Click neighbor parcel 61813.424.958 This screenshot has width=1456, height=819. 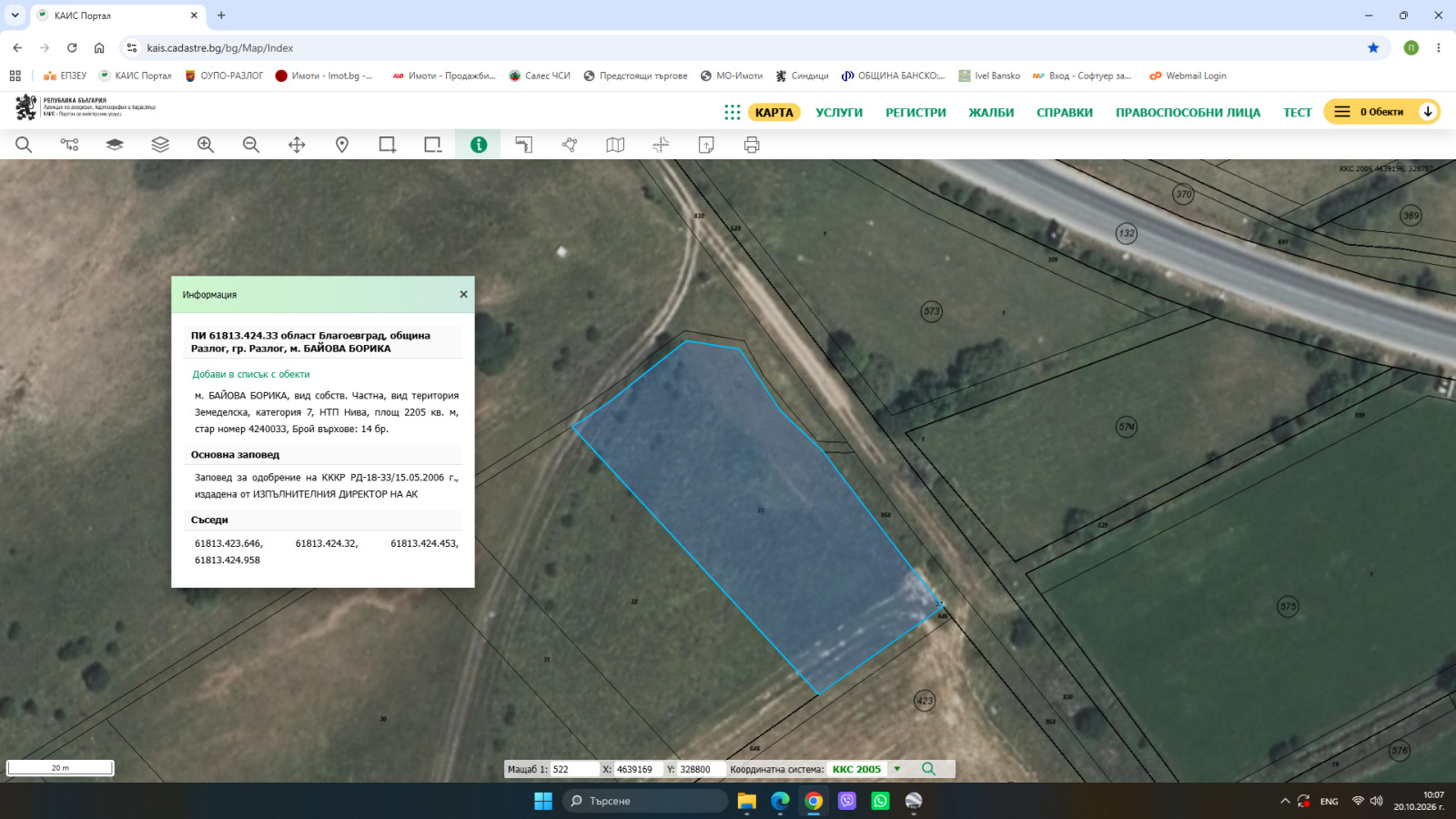pos(227,560)
